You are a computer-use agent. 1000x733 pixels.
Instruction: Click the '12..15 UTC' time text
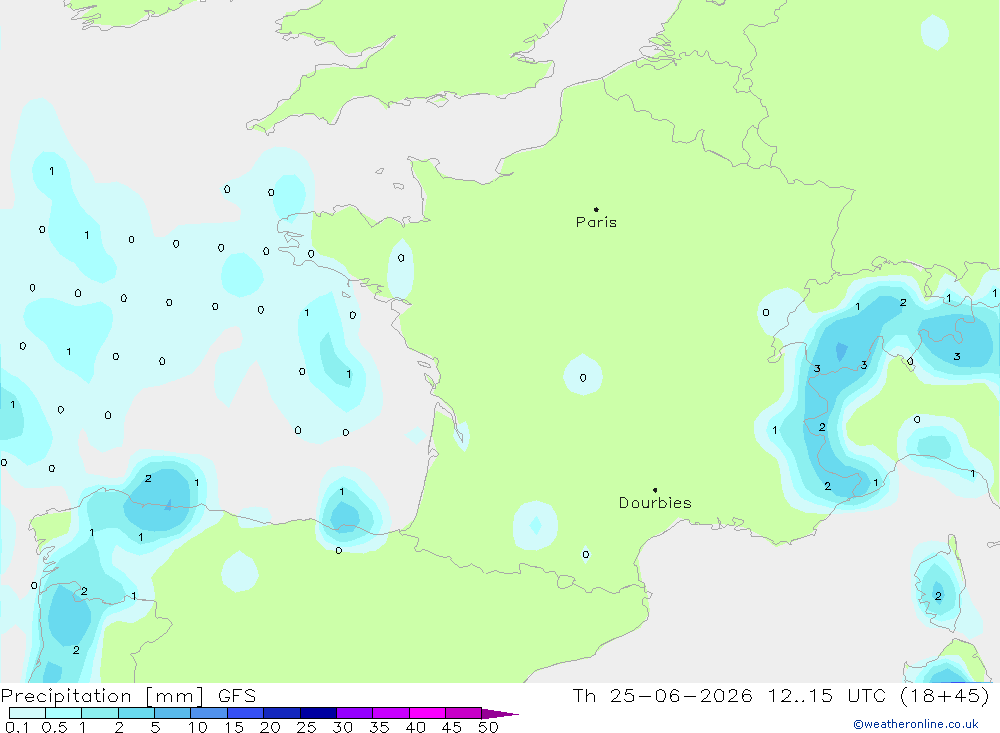828,695
